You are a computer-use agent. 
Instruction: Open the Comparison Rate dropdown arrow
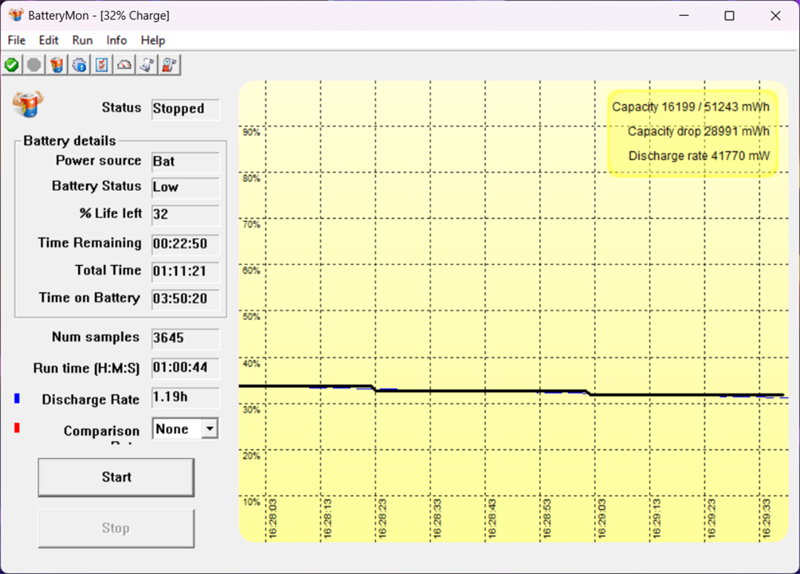209,429
